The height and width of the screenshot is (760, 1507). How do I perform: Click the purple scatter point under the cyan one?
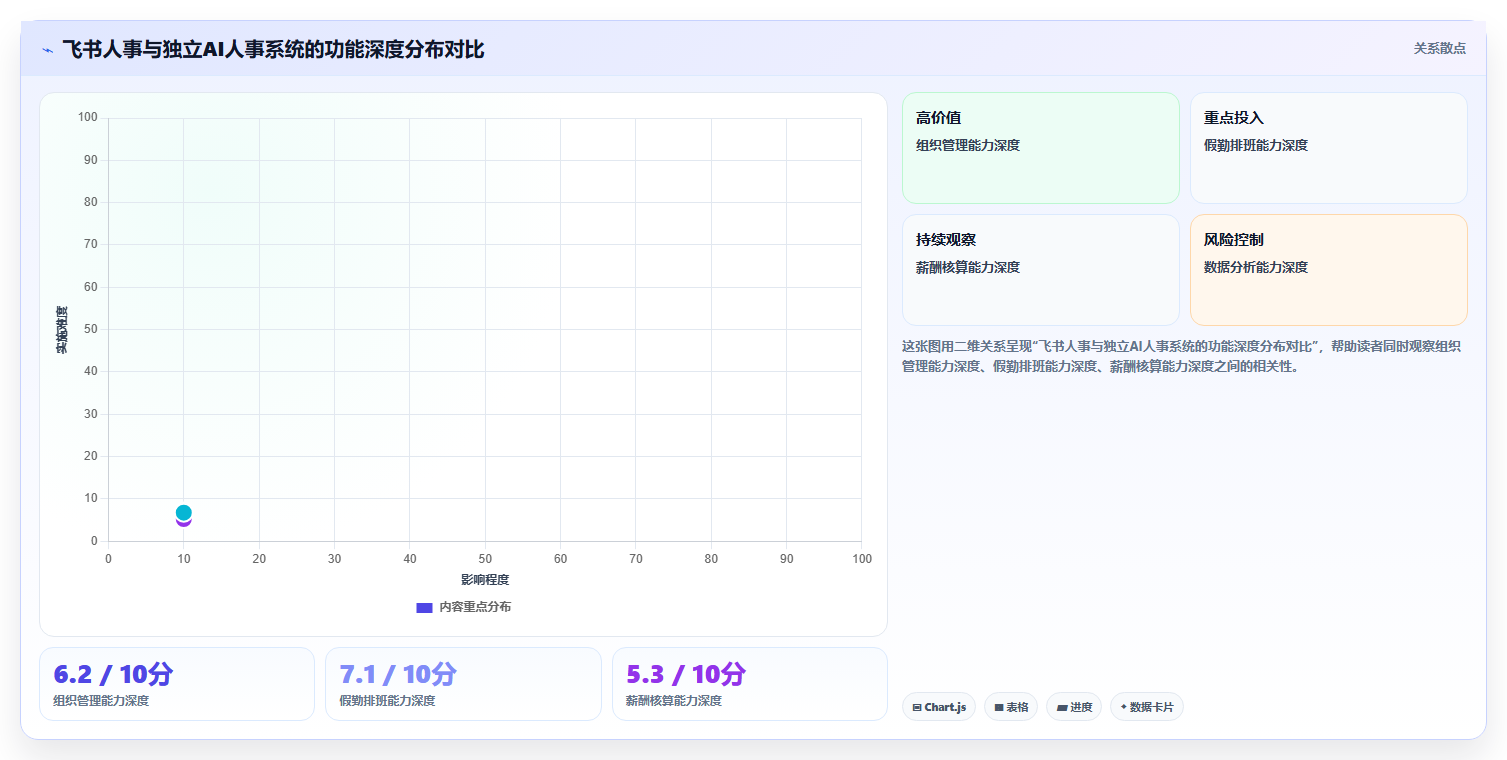point(183,522)
